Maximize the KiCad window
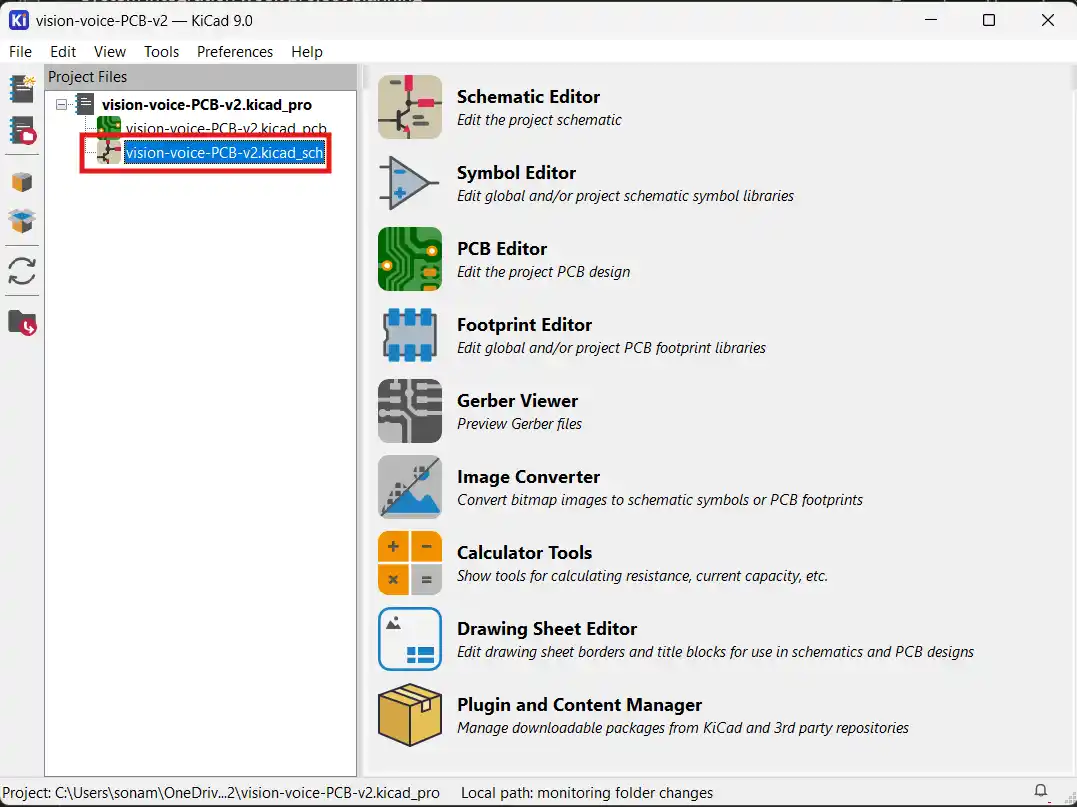The width and height of the screenshot is (1077, 807). click(988, 20)
